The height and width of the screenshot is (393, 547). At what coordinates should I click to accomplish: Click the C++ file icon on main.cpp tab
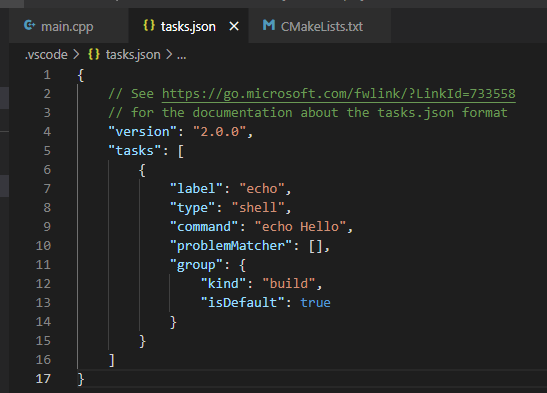tap(30, 25)
